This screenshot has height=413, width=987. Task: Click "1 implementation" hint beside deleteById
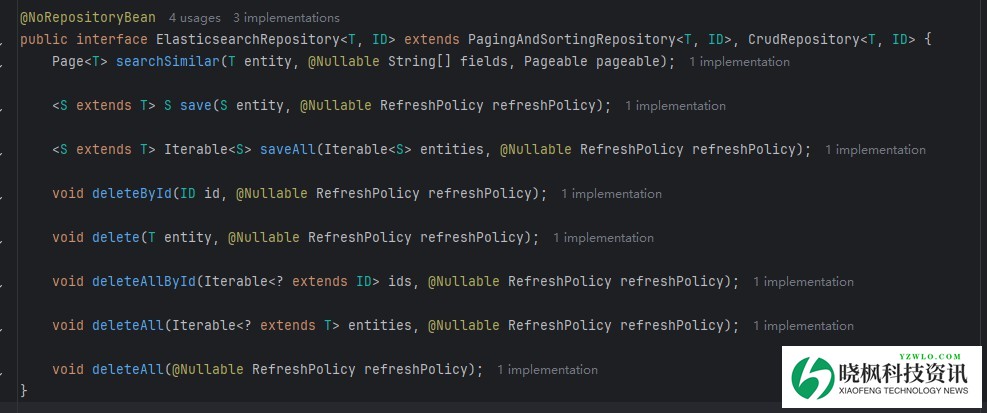point(611,194)
